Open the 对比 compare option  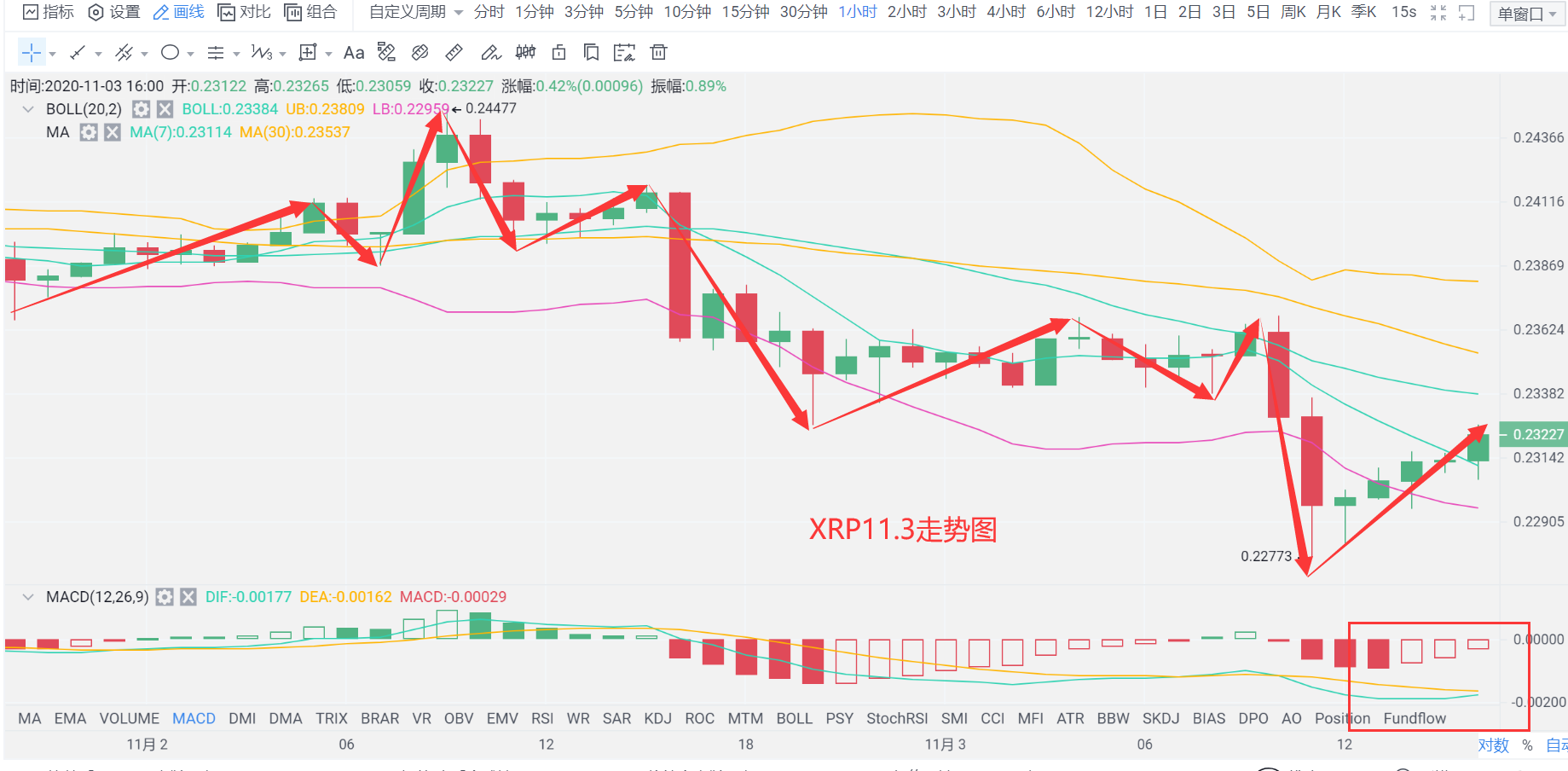(x=245, y=12)
